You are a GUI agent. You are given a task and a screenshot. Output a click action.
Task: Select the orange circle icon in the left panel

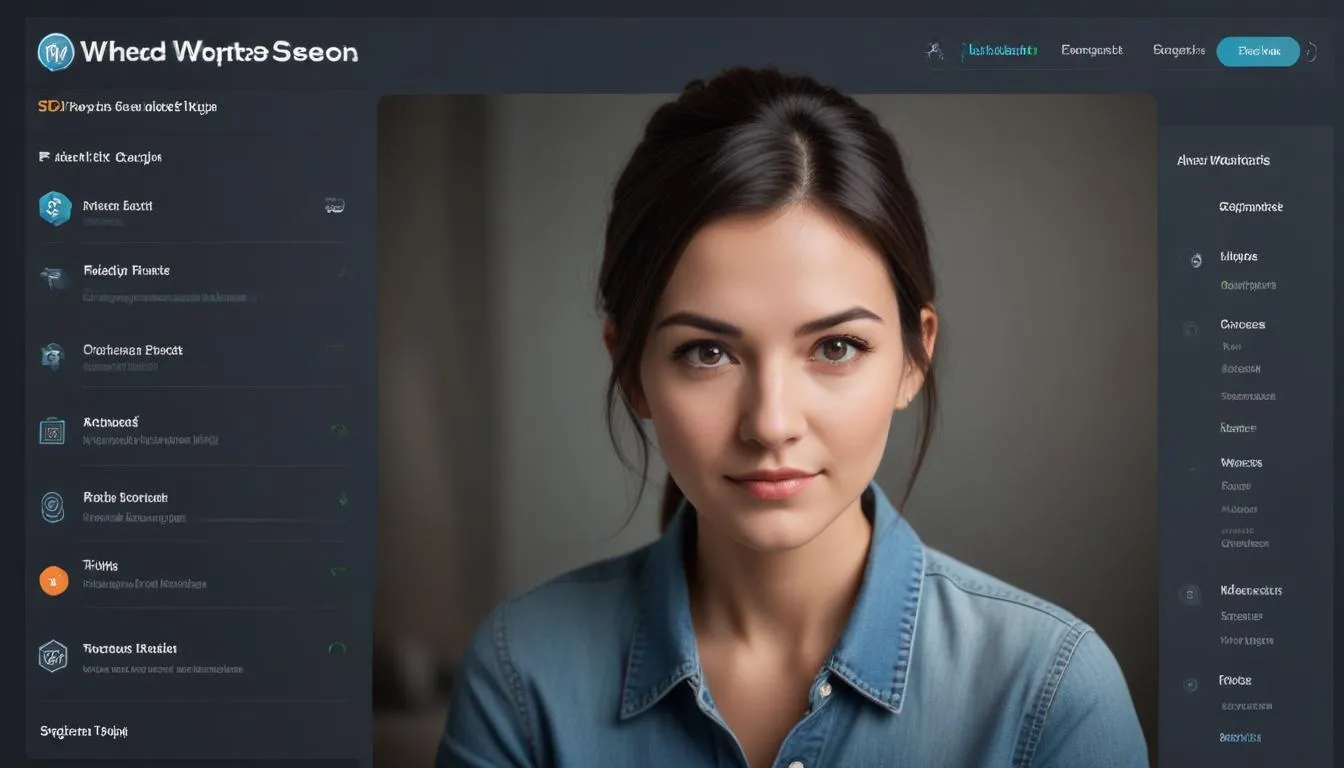pyautogui.click(x=54, y=580)
